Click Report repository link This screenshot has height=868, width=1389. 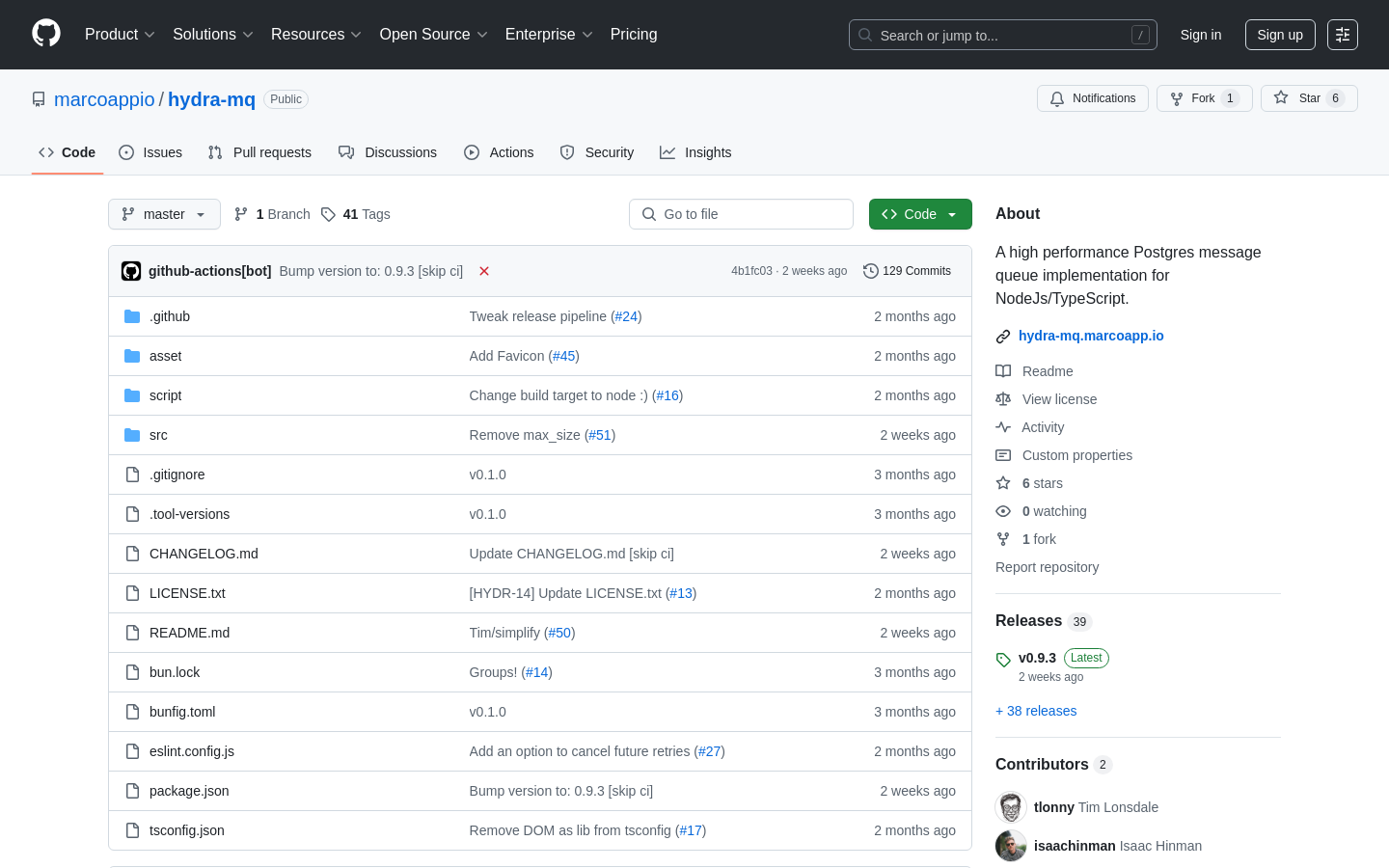tap(1047, 567)
